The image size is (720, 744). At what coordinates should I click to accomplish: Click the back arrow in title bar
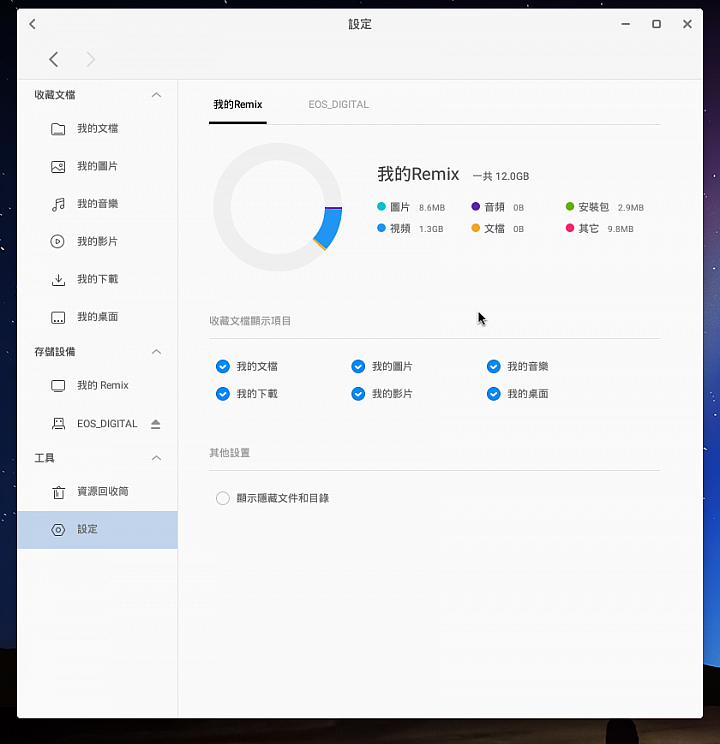pyautogui.click(x=32, y=24)
